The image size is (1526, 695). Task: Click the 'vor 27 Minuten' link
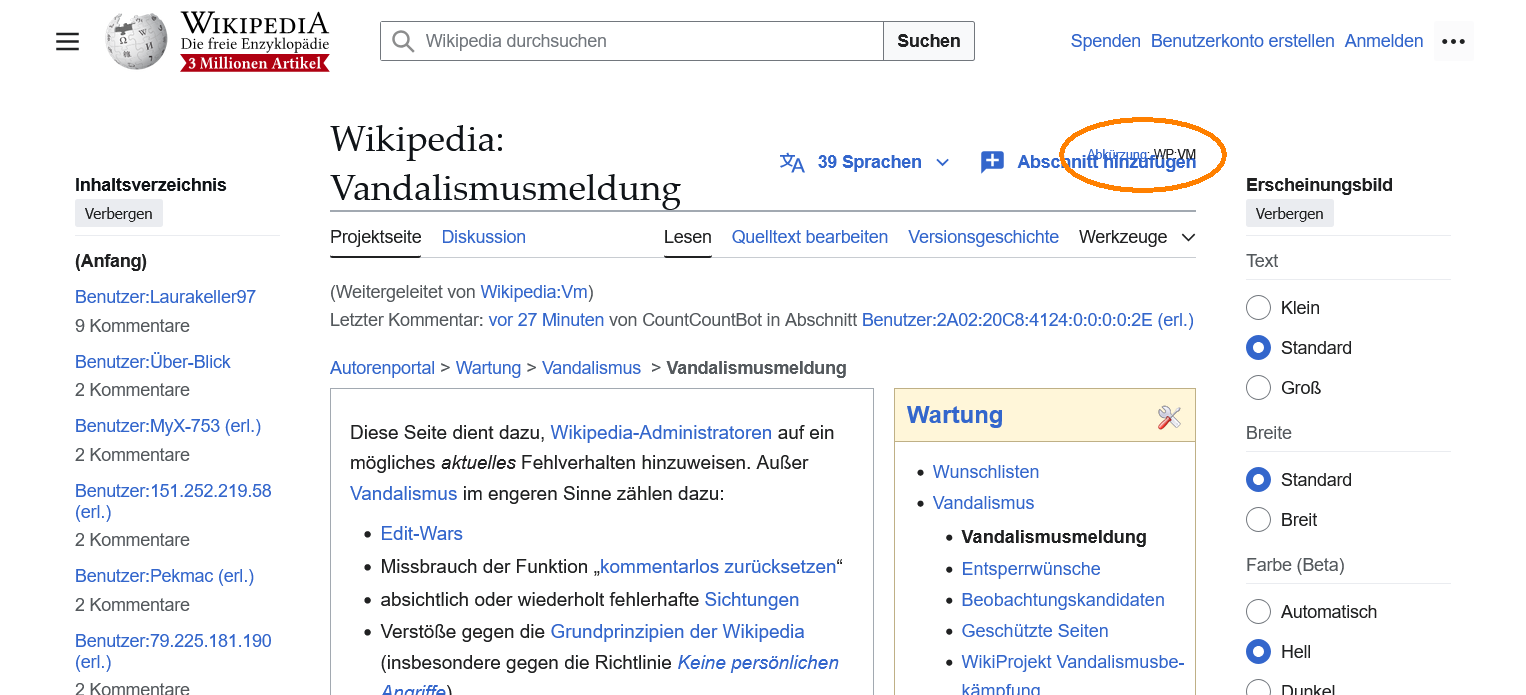[x=546, y=320]
